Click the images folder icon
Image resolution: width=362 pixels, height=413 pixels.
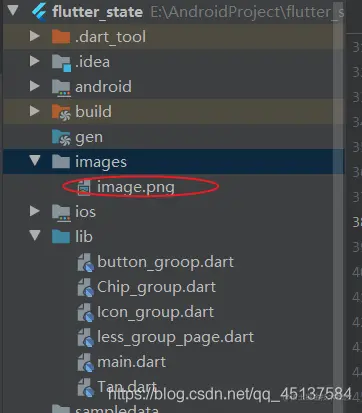coord(61,162)
